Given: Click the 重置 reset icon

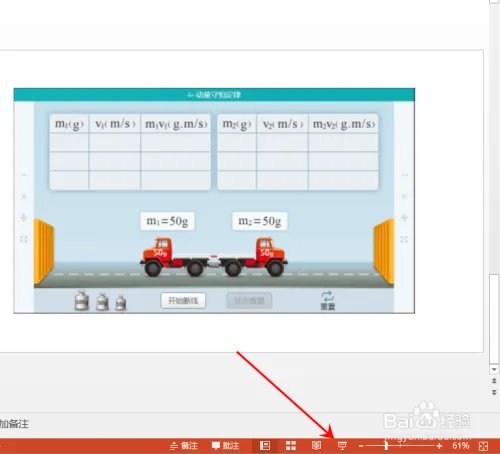Looking at the screenshot, I should [327, 300].
